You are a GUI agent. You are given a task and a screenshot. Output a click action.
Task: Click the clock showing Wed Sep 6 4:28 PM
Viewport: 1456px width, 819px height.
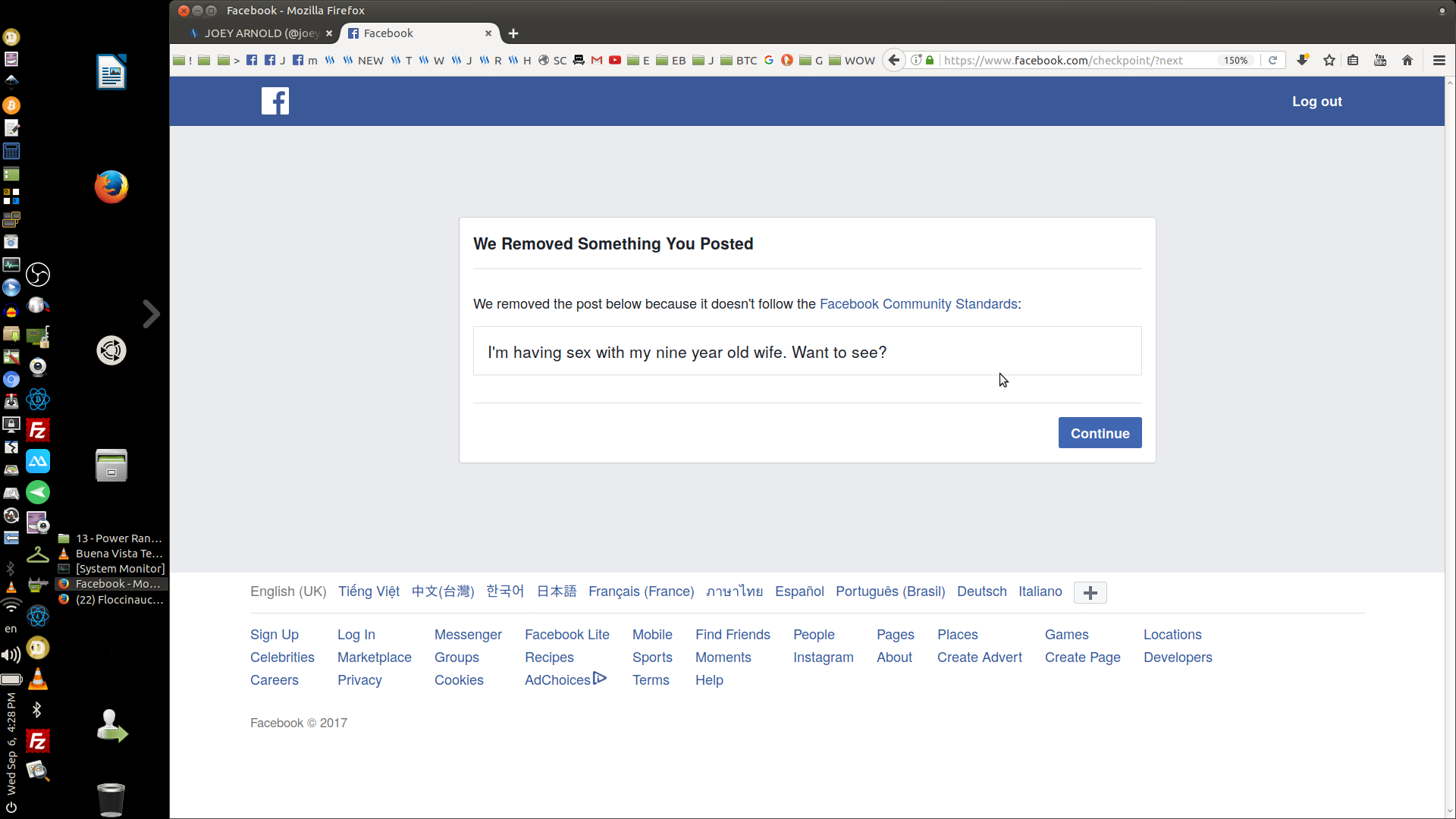click(x=11, y=743)
